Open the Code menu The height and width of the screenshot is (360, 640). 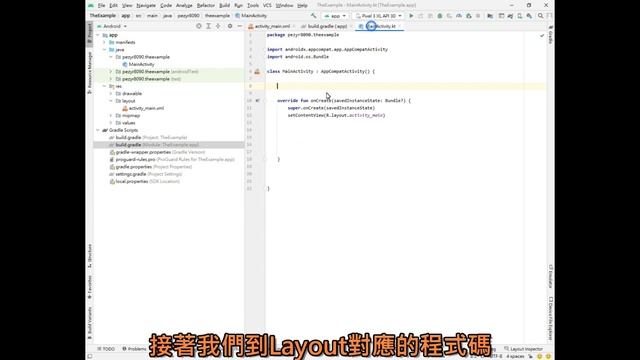point(166,5)
